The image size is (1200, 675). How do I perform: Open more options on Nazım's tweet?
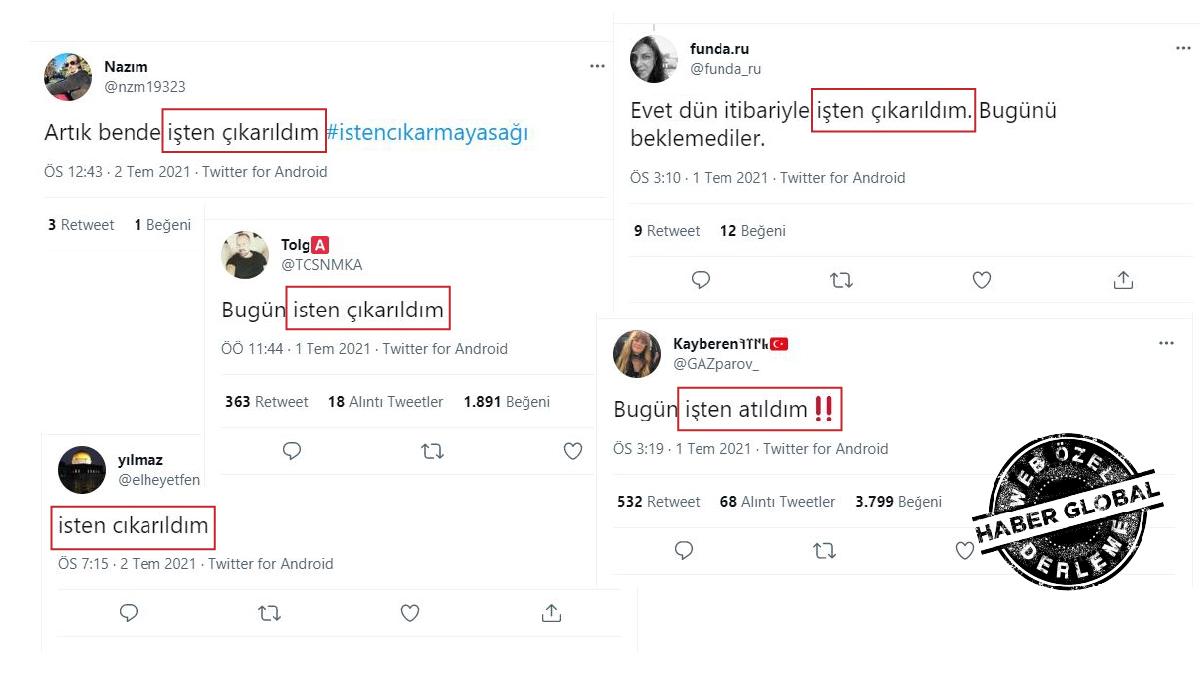pos(597,66)
